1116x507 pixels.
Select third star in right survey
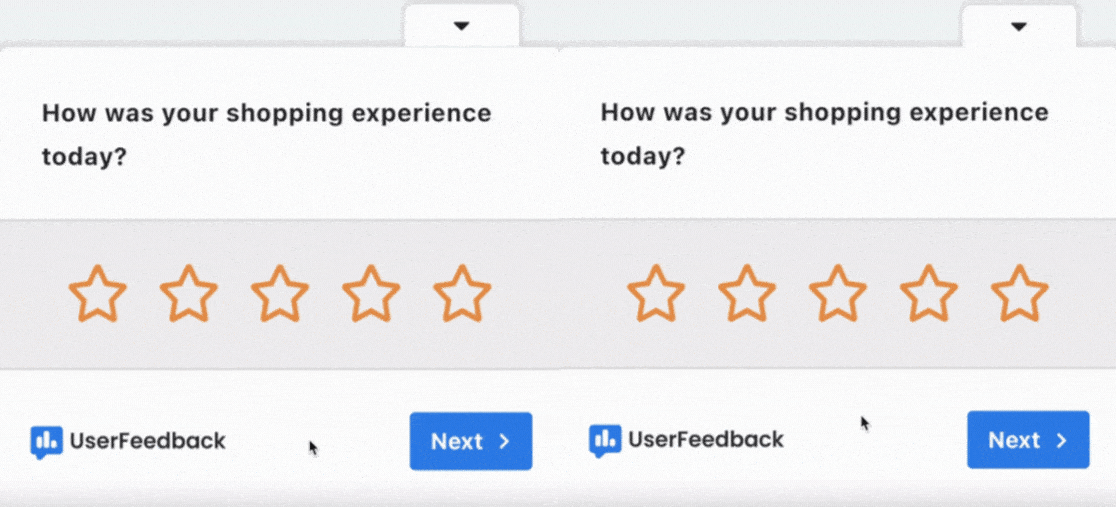click(x=838, y=294)
